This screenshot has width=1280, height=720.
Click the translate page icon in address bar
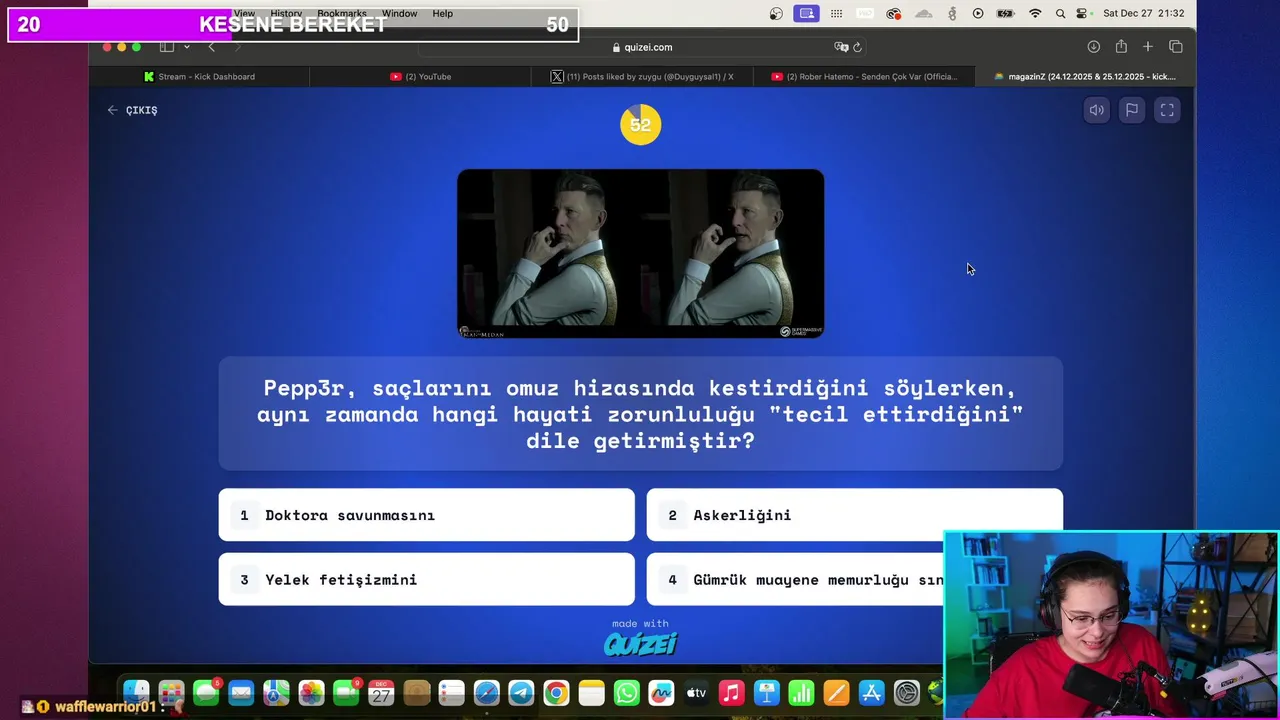841,47
